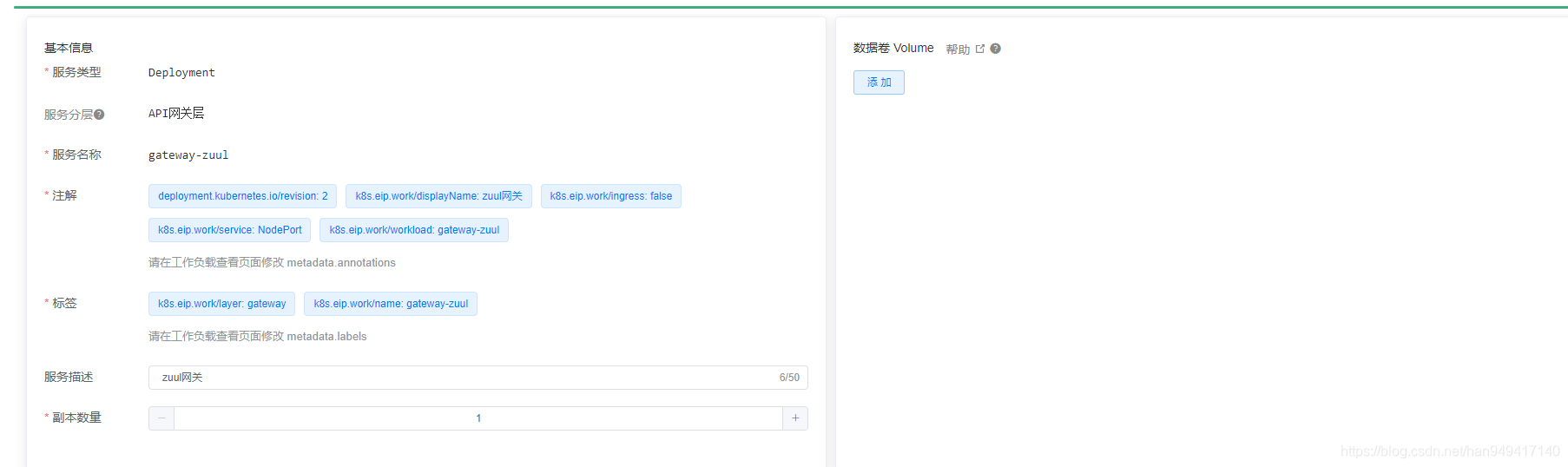Click the 副本数量 field label

point(76,418)
